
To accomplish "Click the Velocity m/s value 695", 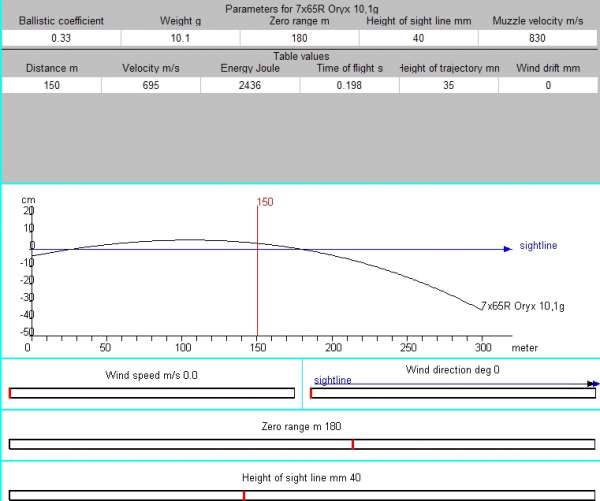I will 150,85.
